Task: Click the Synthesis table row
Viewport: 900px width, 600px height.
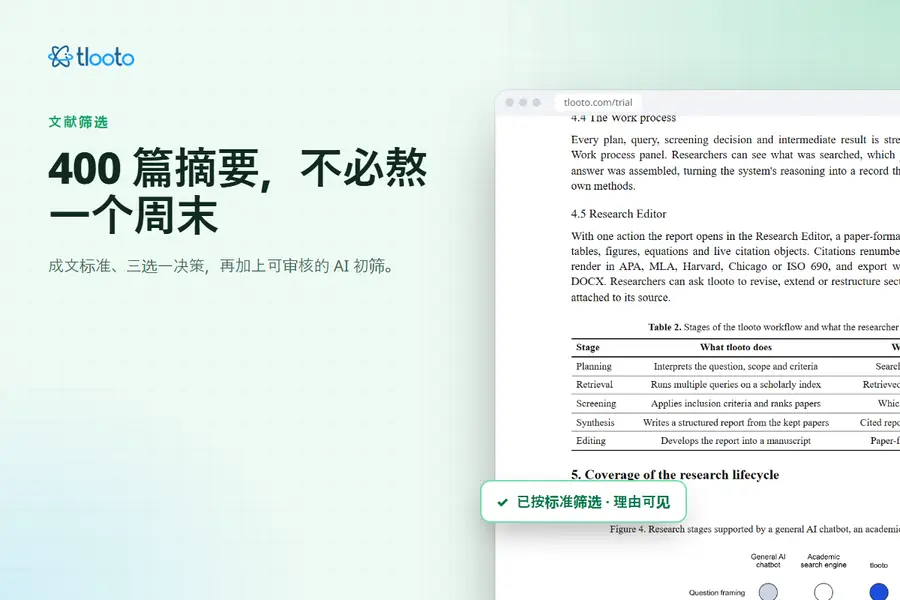Action: pyautogui.click(x=735, y=423)
